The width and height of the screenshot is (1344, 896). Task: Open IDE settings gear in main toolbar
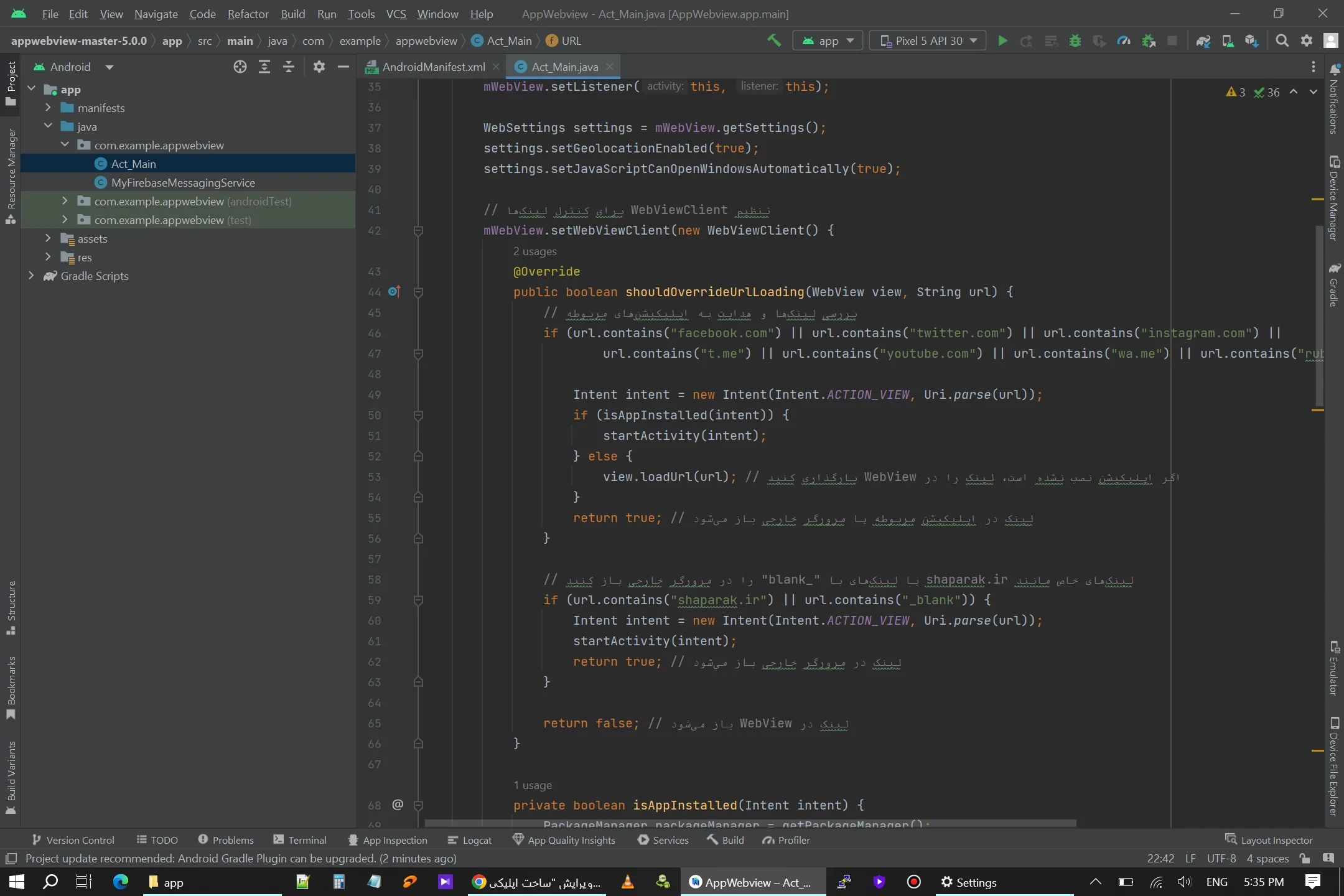pyautogui.click(x=1307, y=41)
